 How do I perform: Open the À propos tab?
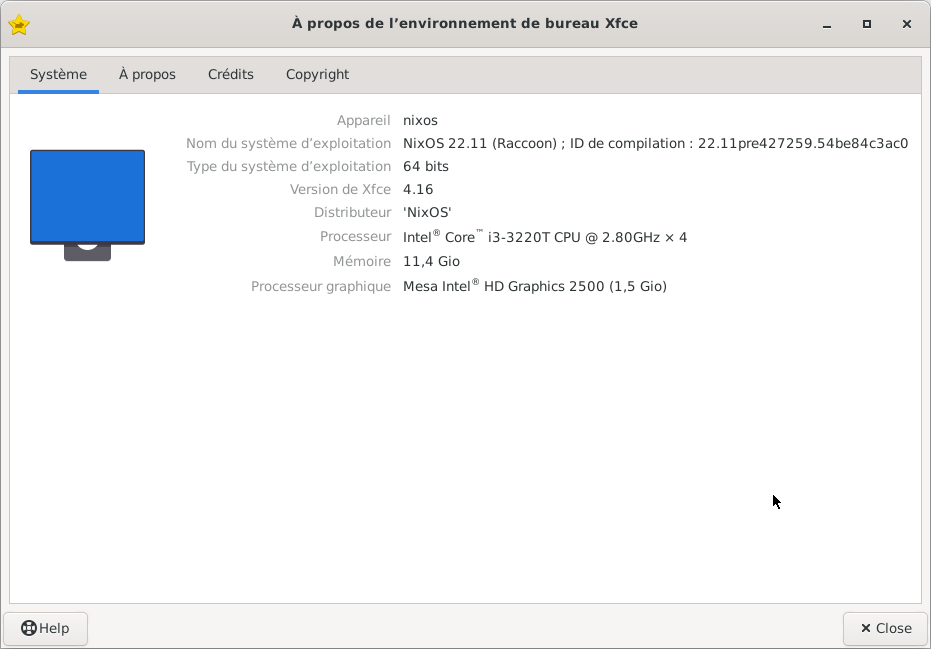pos(147,74)
